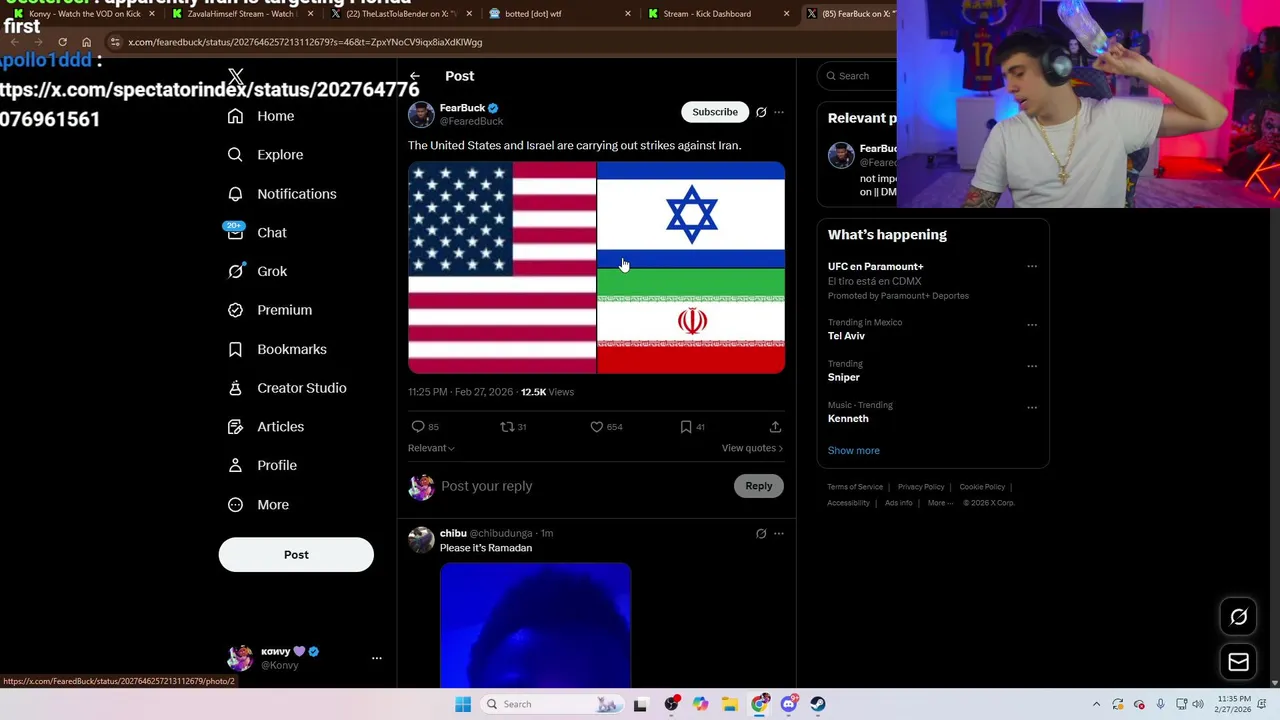Open File Explorer from the taskbar
Screen dimensions: 1280x720
pos(730,704)
